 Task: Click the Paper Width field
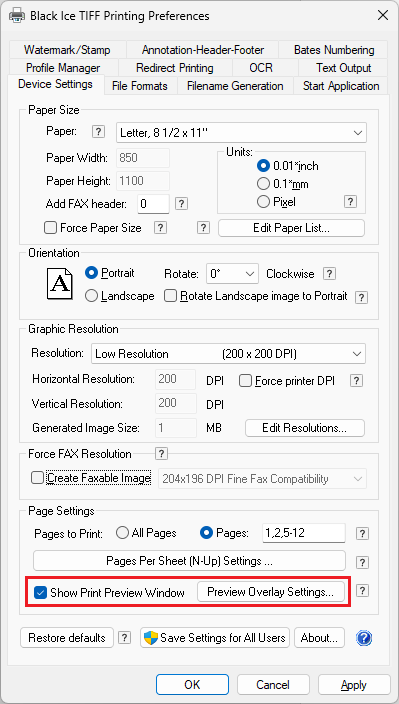143,158
